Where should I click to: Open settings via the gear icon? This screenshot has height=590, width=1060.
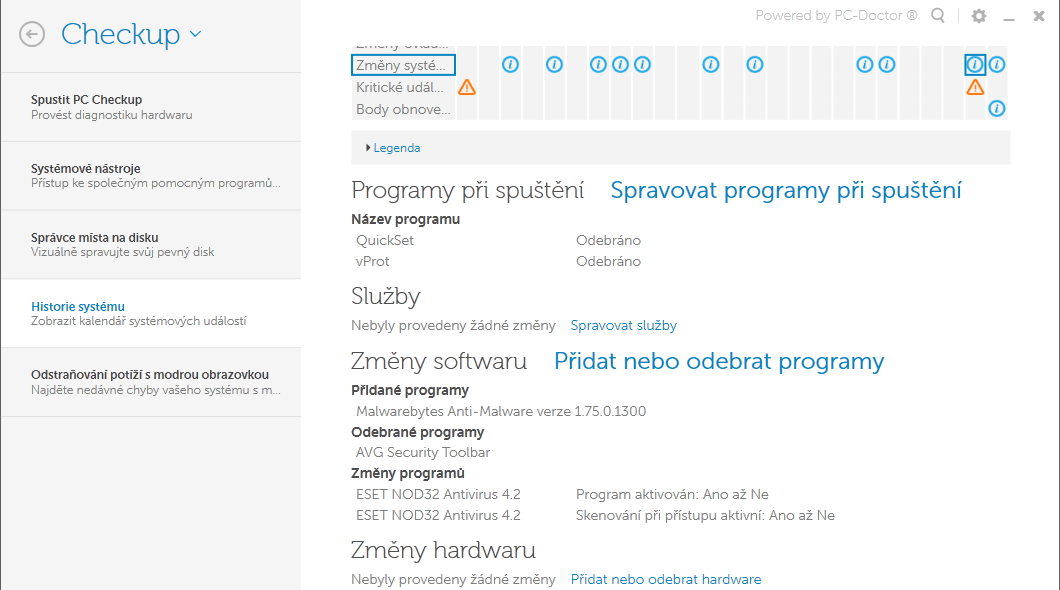[979, 16]
